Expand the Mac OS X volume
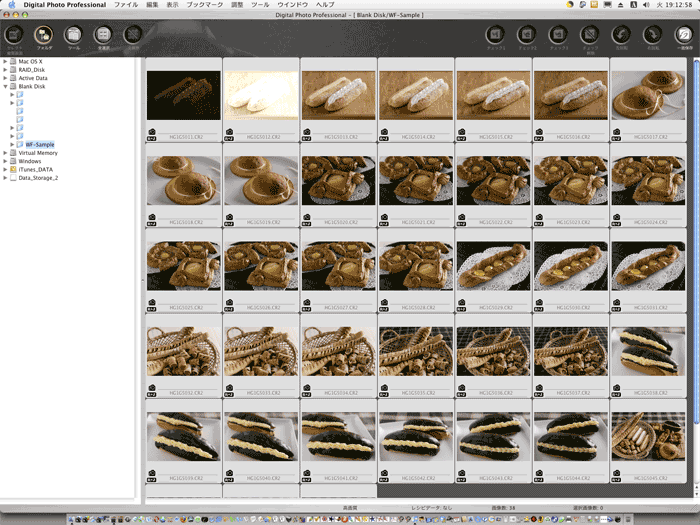The height and width of the screenshot is (525, 700). [x=5, y=62]
